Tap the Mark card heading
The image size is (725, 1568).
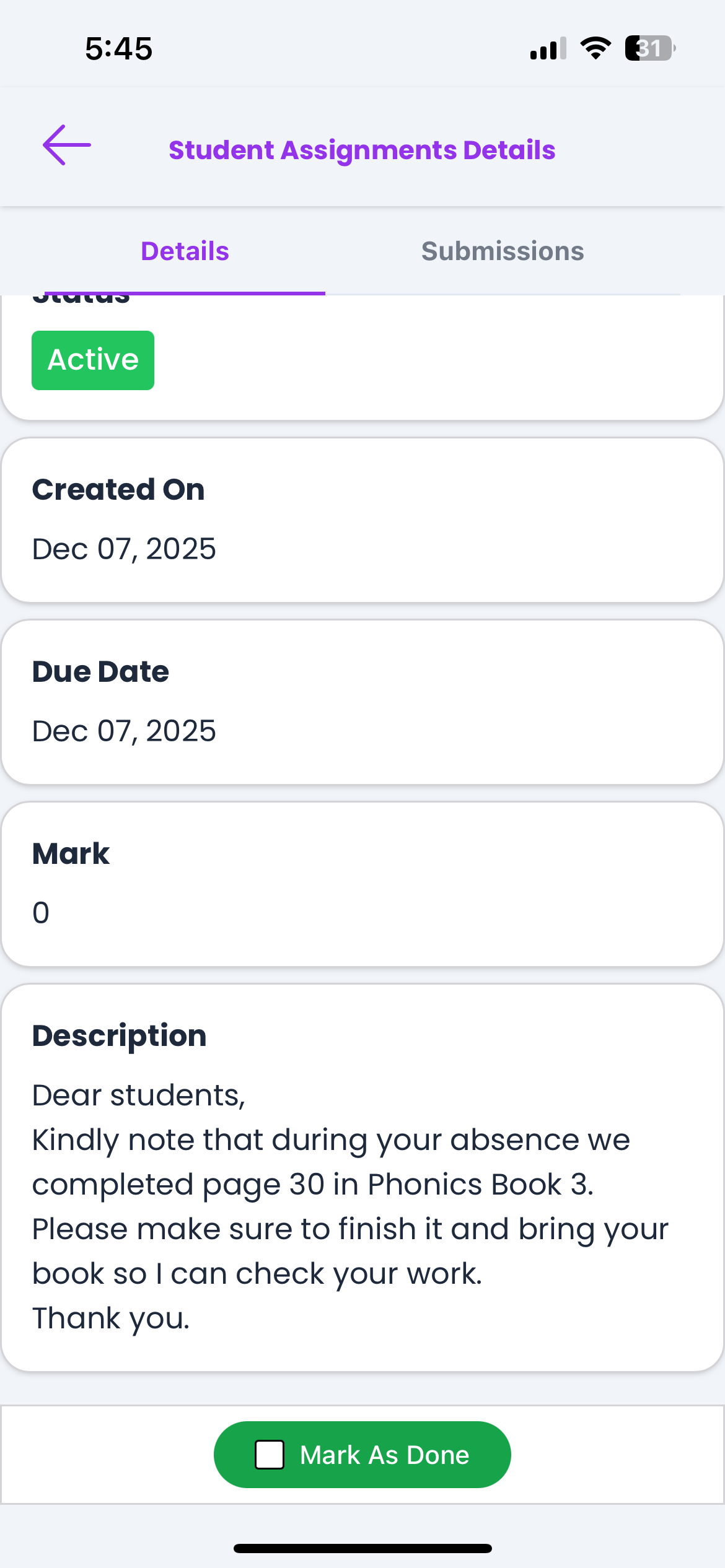click(x=71, y=854)
